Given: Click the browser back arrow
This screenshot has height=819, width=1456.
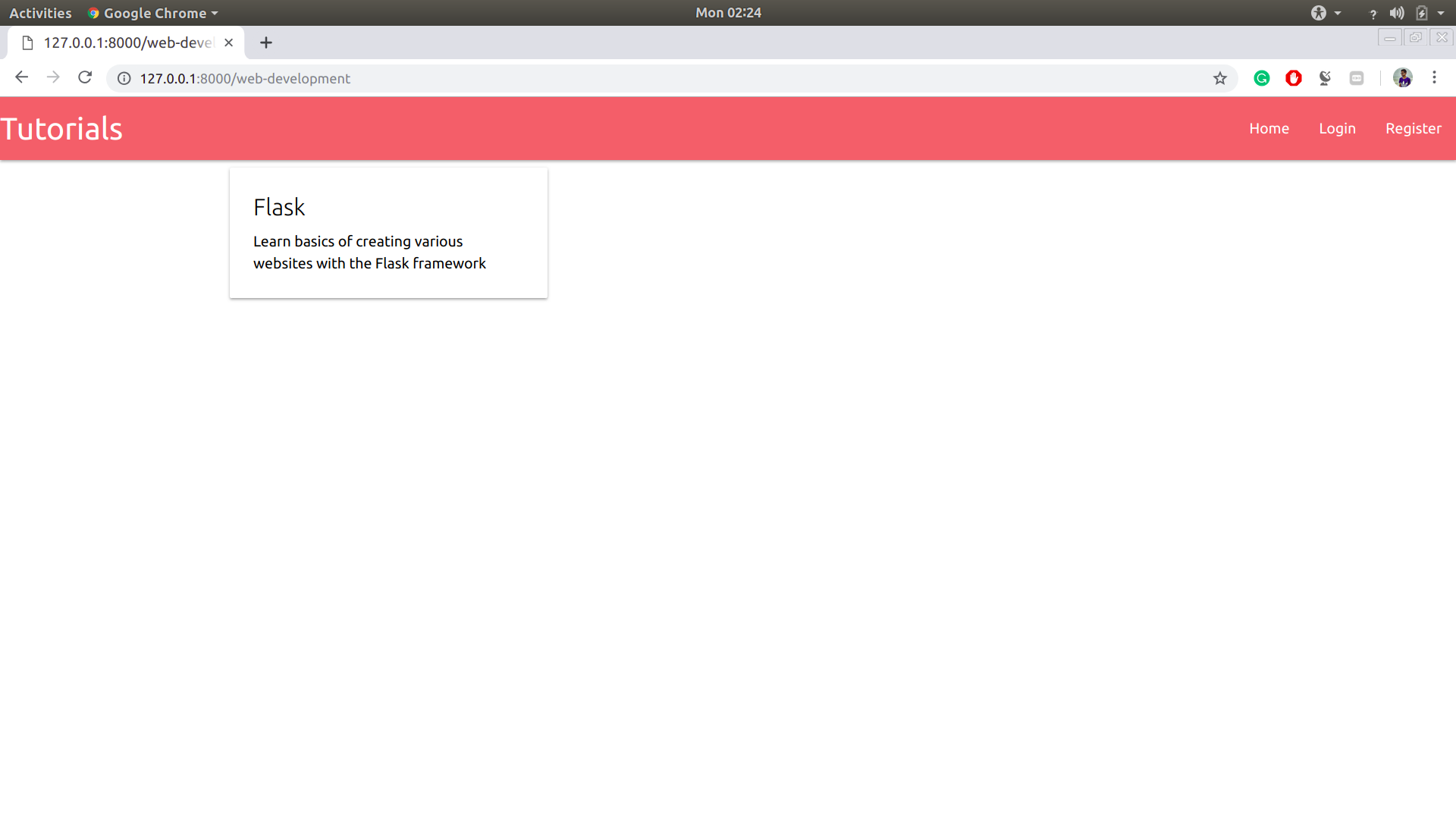Looking at the screenshot, I should click(x=21, y=77).
